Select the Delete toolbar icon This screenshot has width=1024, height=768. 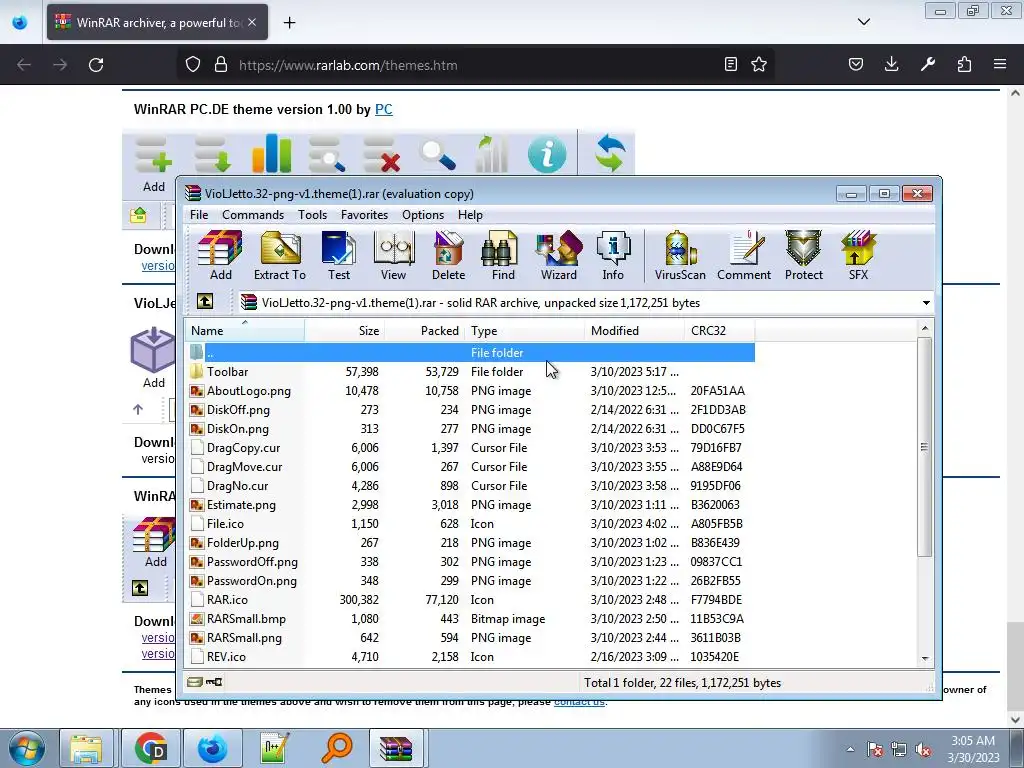coord(448,255)
